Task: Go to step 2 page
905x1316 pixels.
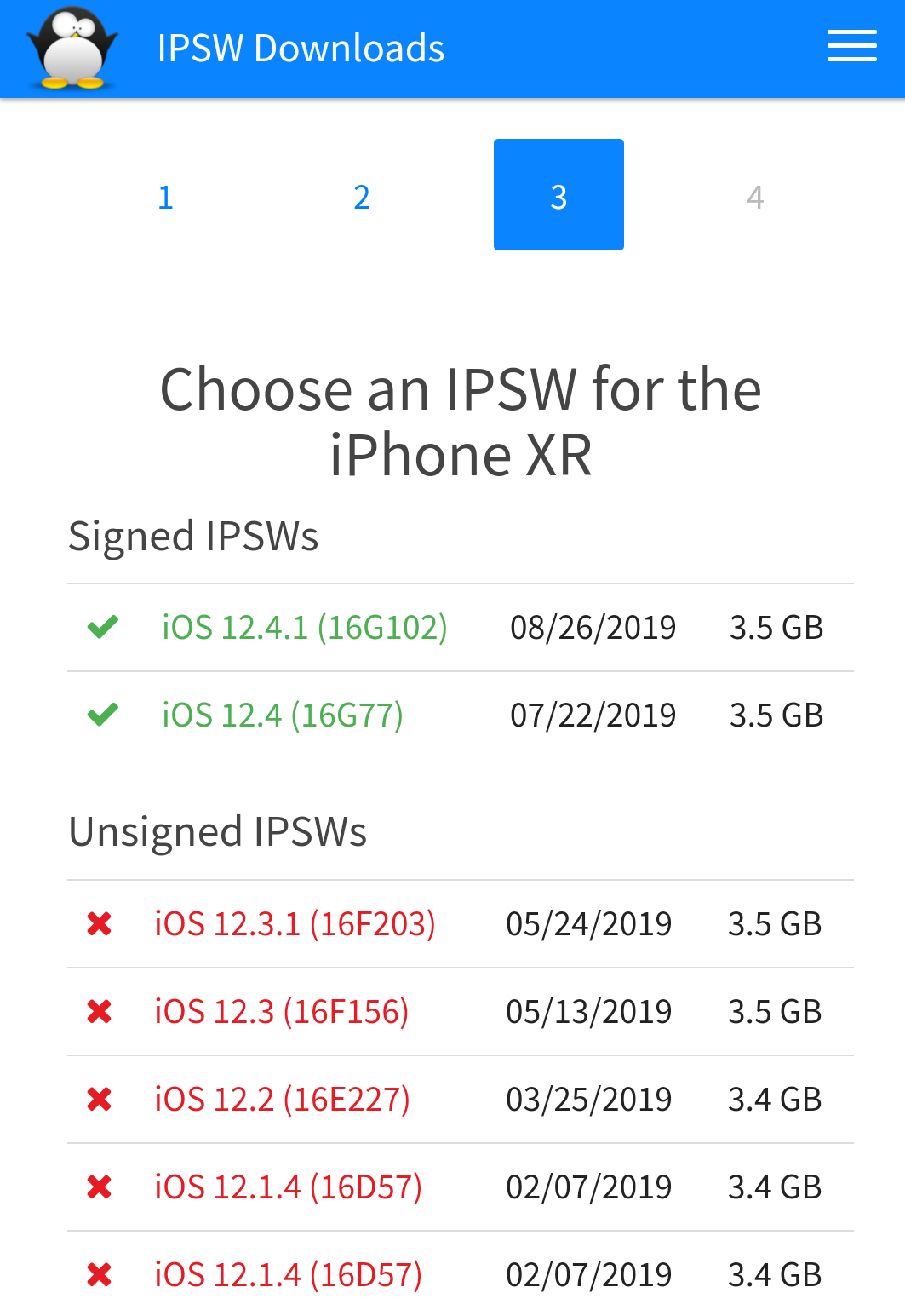Action: [362, 197]
